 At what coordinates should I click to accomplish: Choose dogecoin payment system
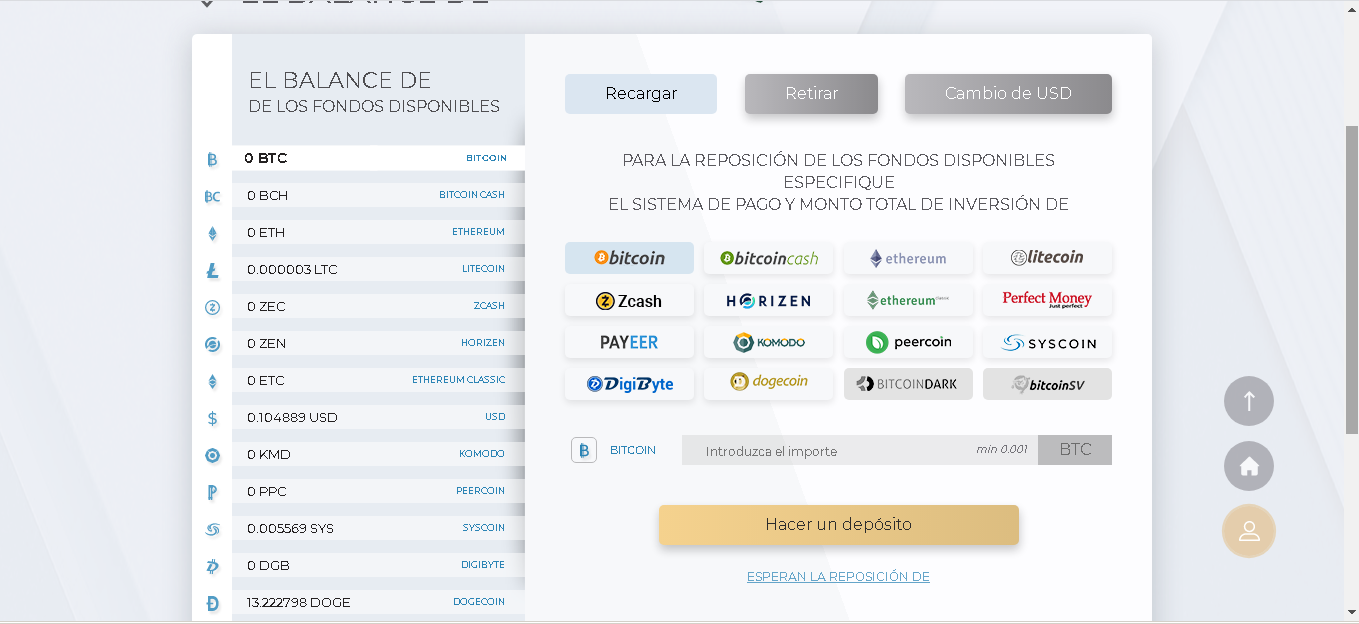click(x=768, y=384)
